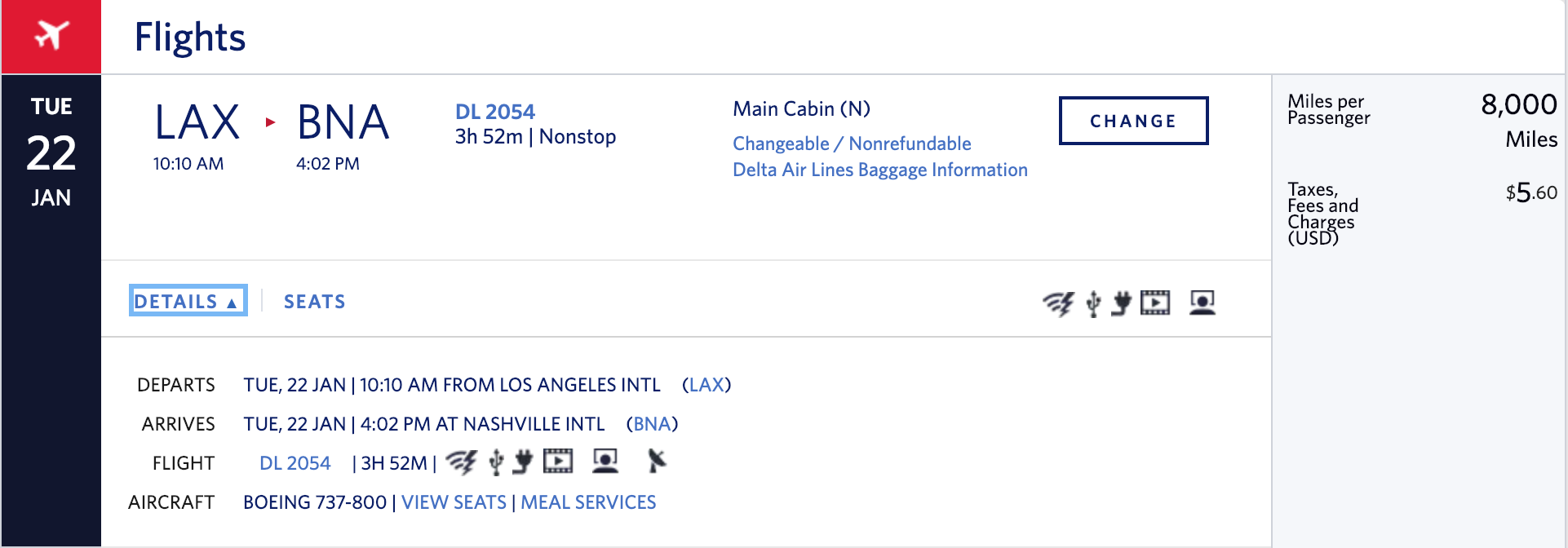Click the VIEW SEATS link
Image resolution: width=1568 pixels, height=548 pixels.
coord(454,502)
